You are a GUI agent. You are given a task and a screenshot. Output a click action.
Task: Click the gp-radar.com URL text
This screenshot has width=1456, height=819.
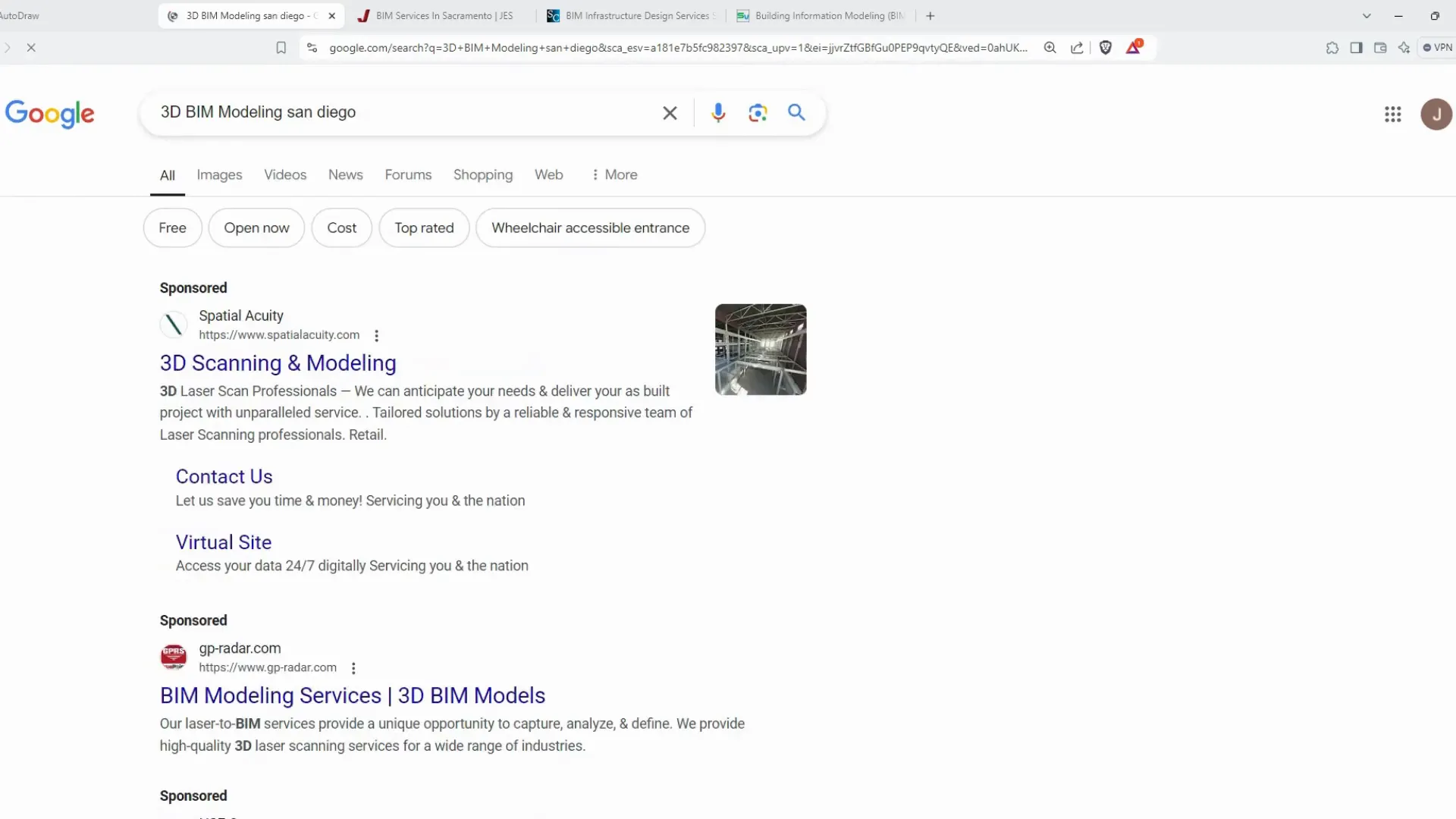click(x=268, y=668)
